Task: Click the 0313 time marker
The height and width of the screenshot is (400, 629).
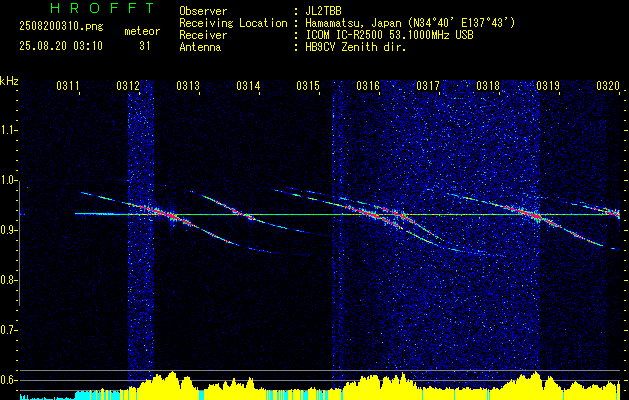Action: point(187,85)
